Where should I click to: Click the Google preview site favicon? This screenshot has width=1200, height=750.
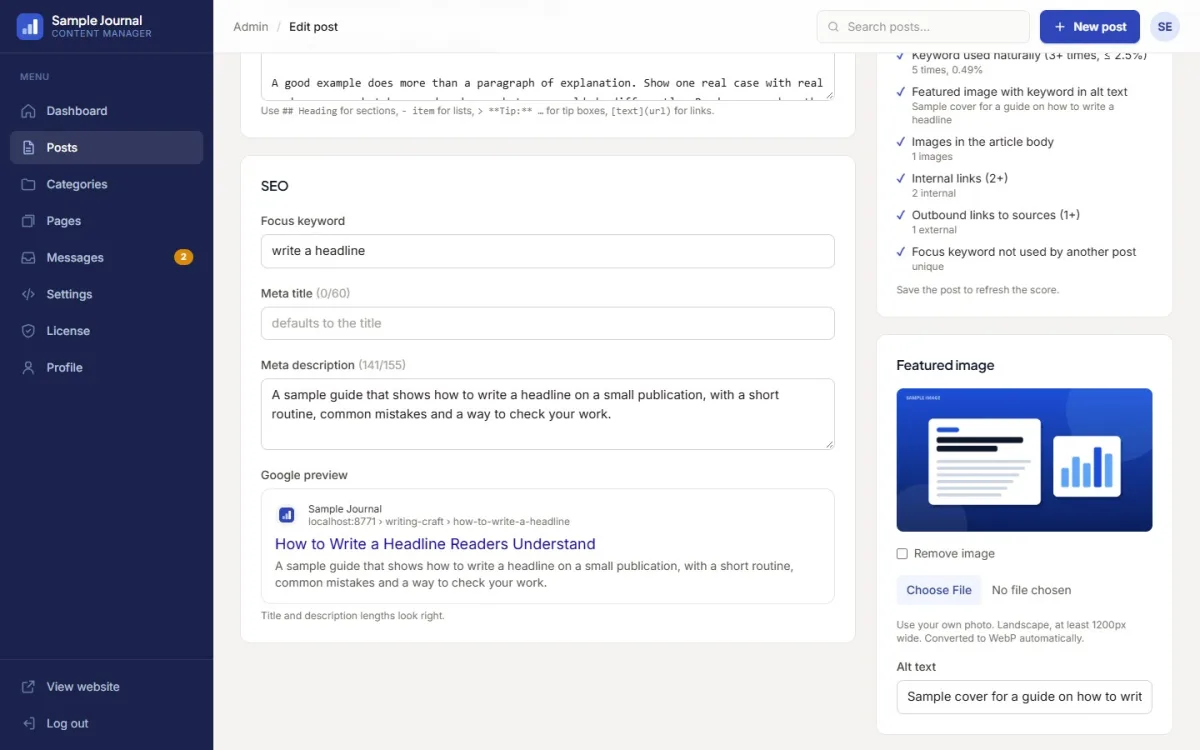(x=287, y=515)
